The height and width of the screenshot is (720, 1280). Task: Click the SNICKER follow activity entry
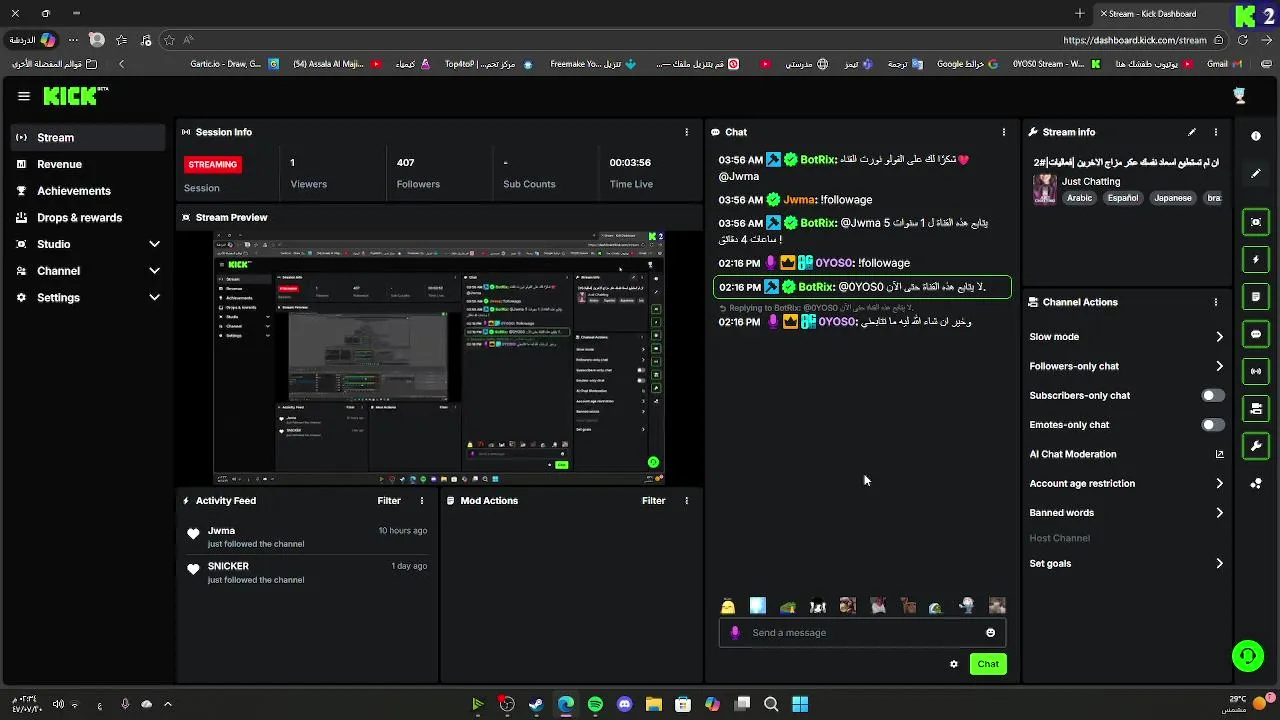pyautogui.click(x=307, y=572)
